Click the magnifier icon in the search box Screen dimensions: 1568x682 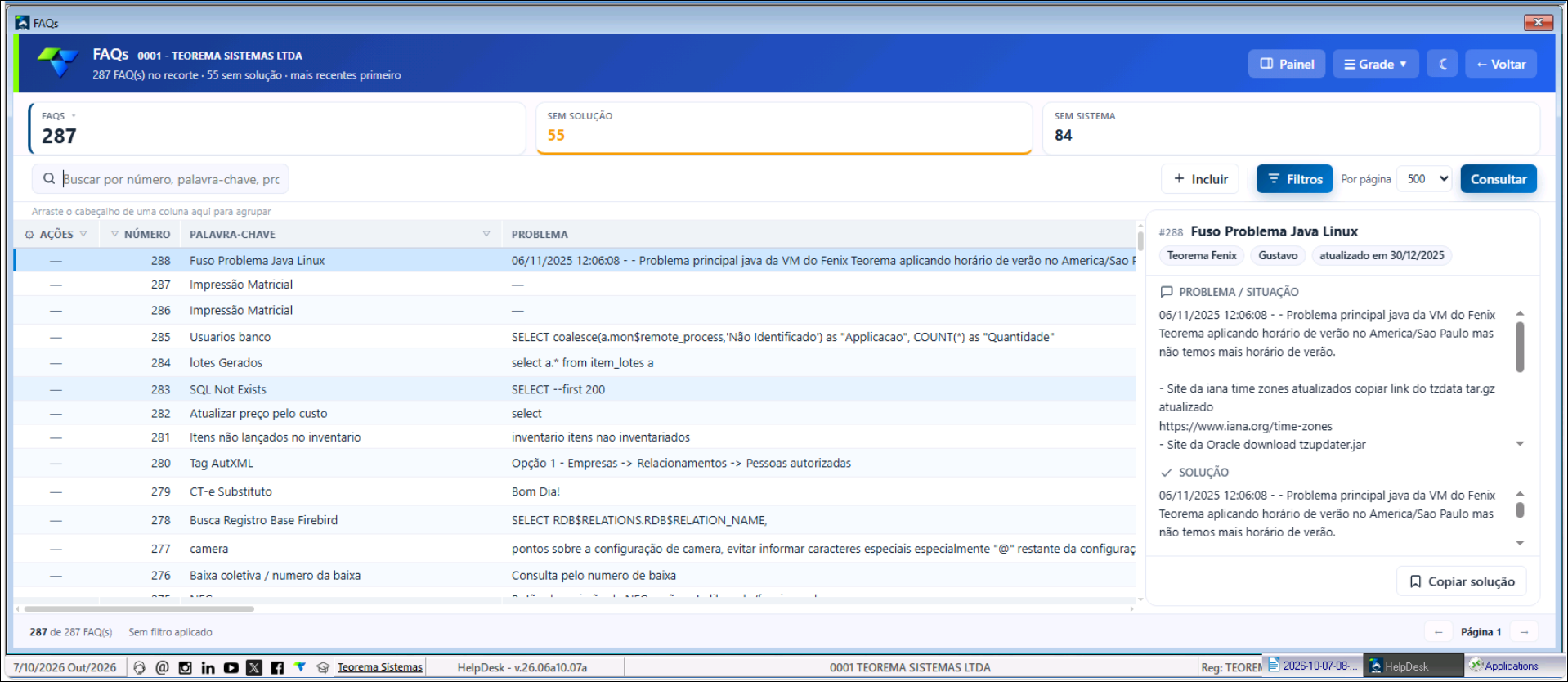pyautogui.click(x=49, y=178)
